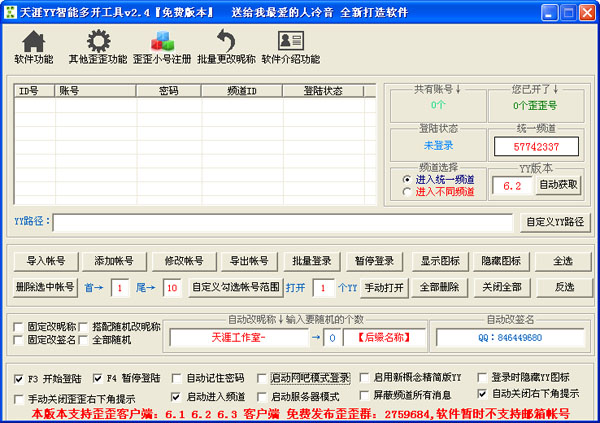
Task: Click the 修改帐号 button
Action: click(184, 261)
